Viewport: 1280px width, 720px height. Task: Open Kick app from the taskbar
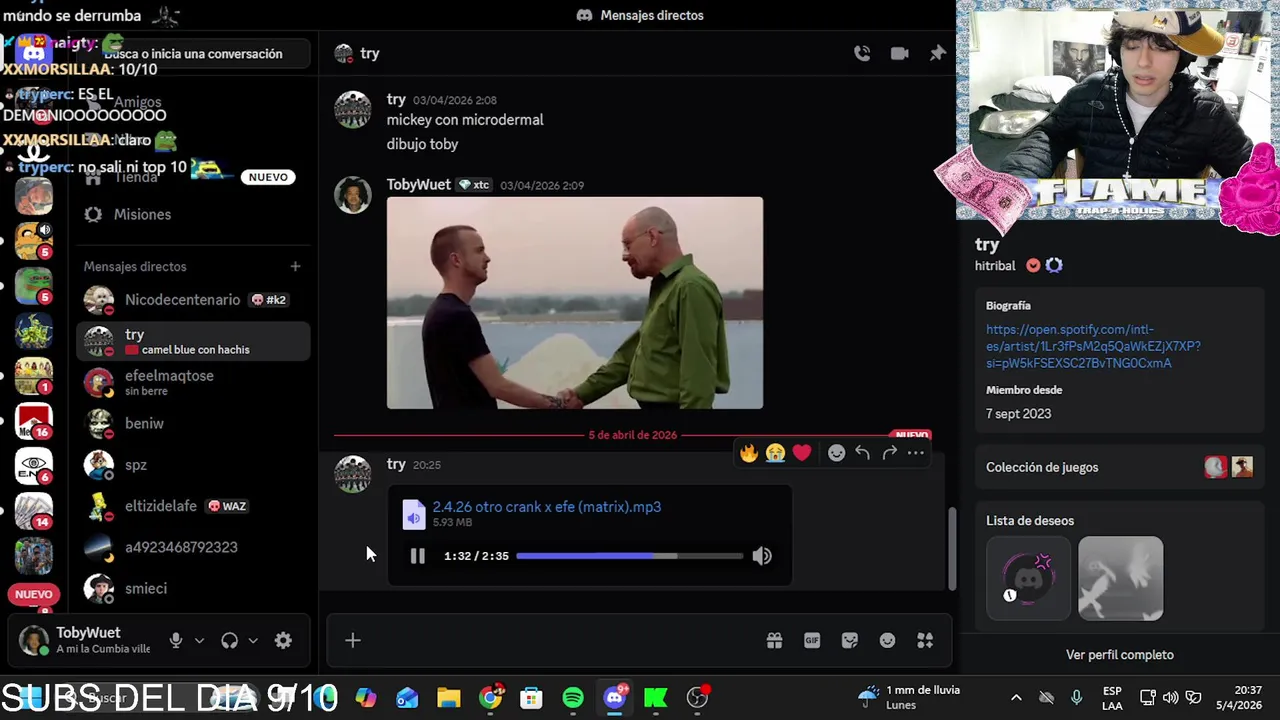[656, 698]
